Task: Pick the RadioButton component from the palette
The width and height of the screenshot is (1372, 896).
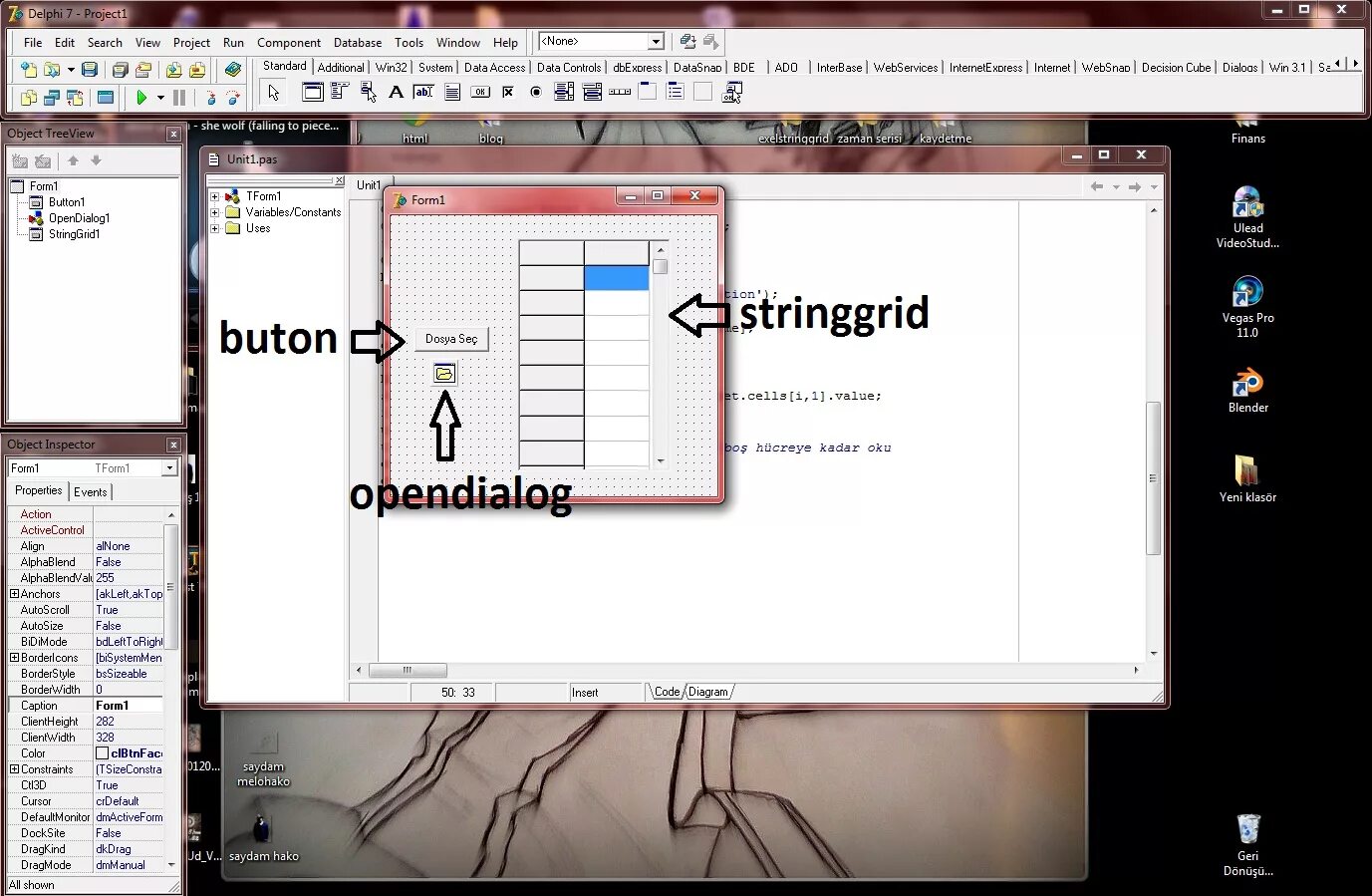Action: pyautogui.click(x=536, y=92)
